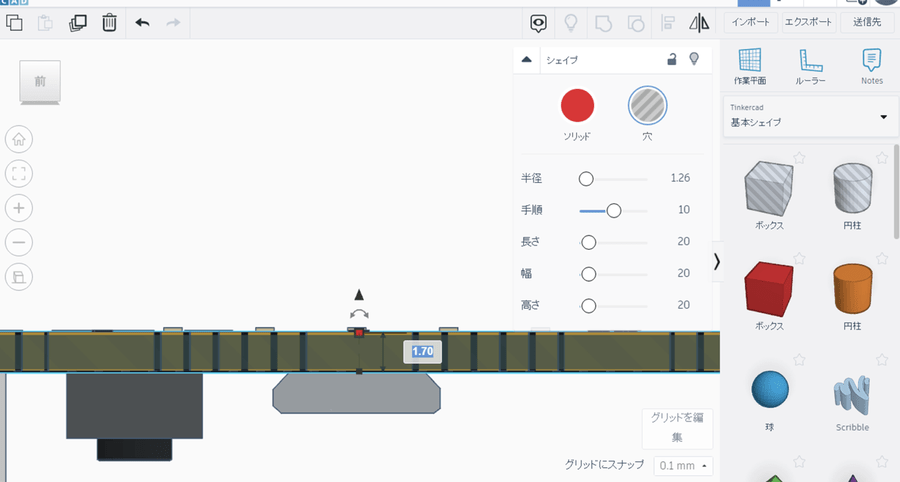The width and height of the screenshot is (900, 482).
Task: Click the インポート button
Action: (751, 22)
